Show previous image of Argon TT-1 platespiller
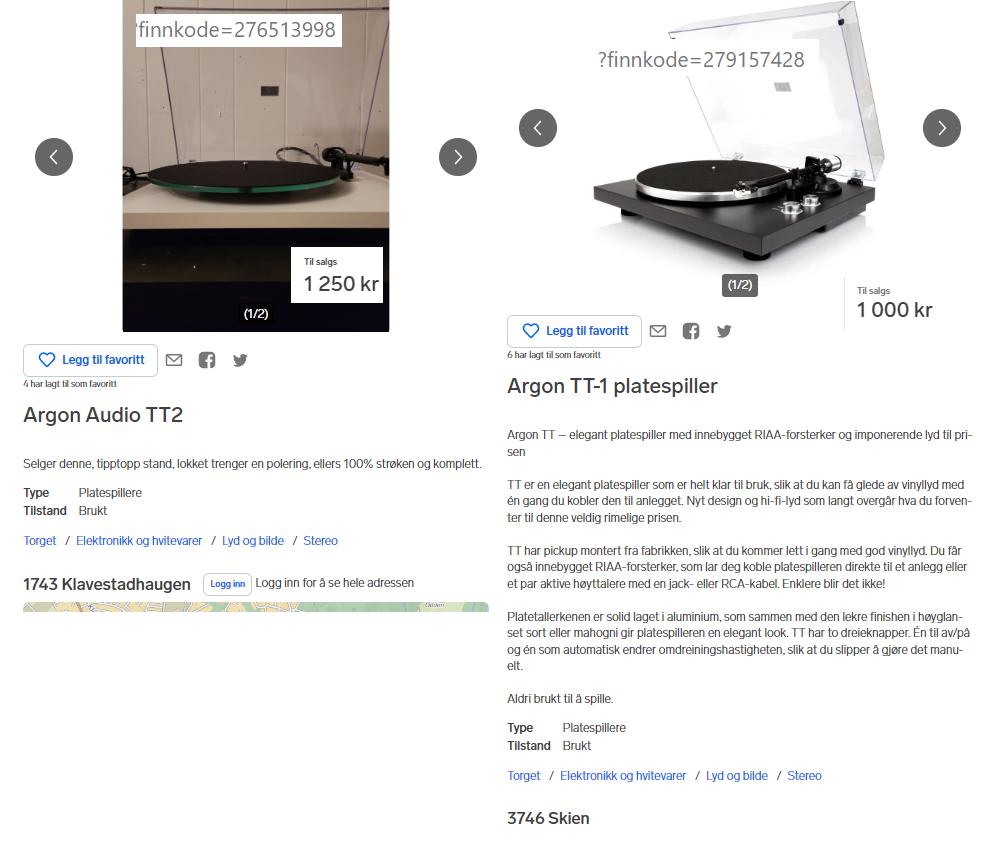The height and width of the screenshot is (841, 992). tap(538, 128)
